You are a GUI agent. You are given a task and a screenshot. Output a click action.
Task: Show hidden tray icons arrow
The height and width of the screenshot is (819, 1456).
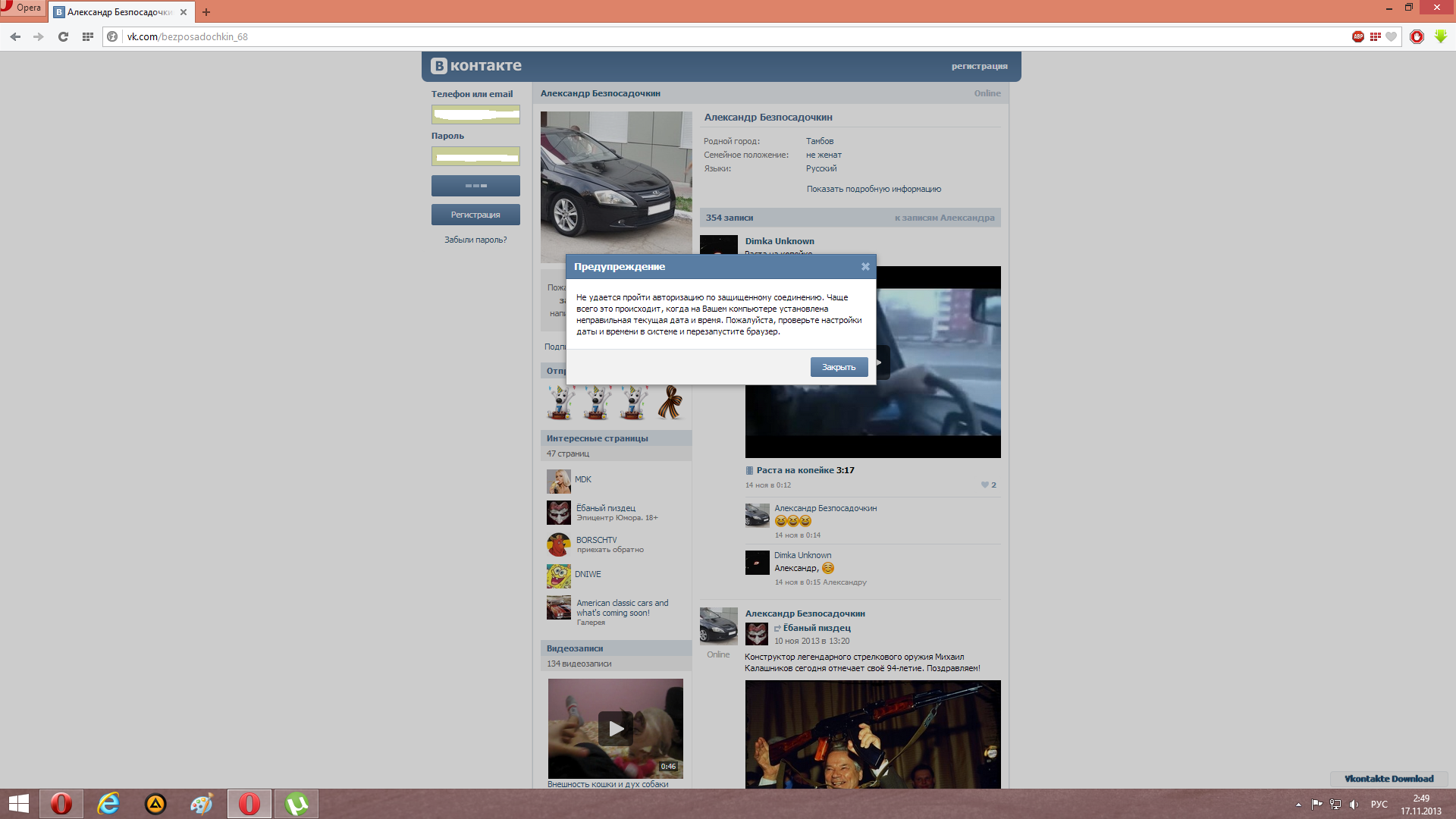tap(1298, 805)
